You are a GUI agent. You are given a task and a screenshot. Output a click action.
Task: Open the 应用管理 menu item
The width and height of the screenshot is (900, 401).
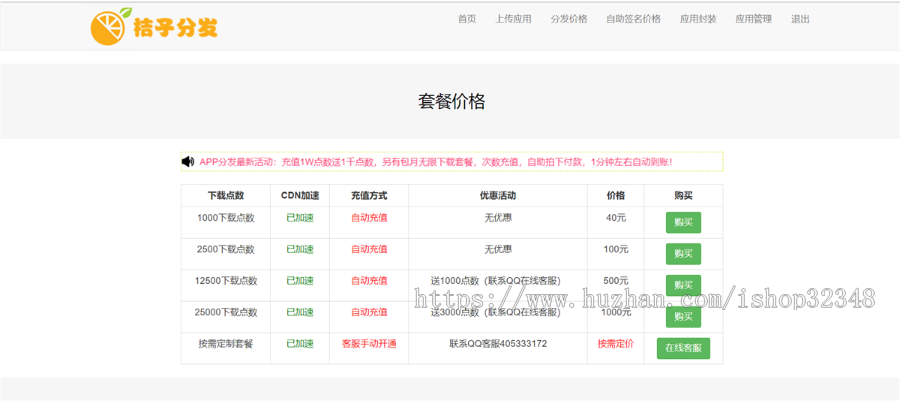tap(753, 19)
